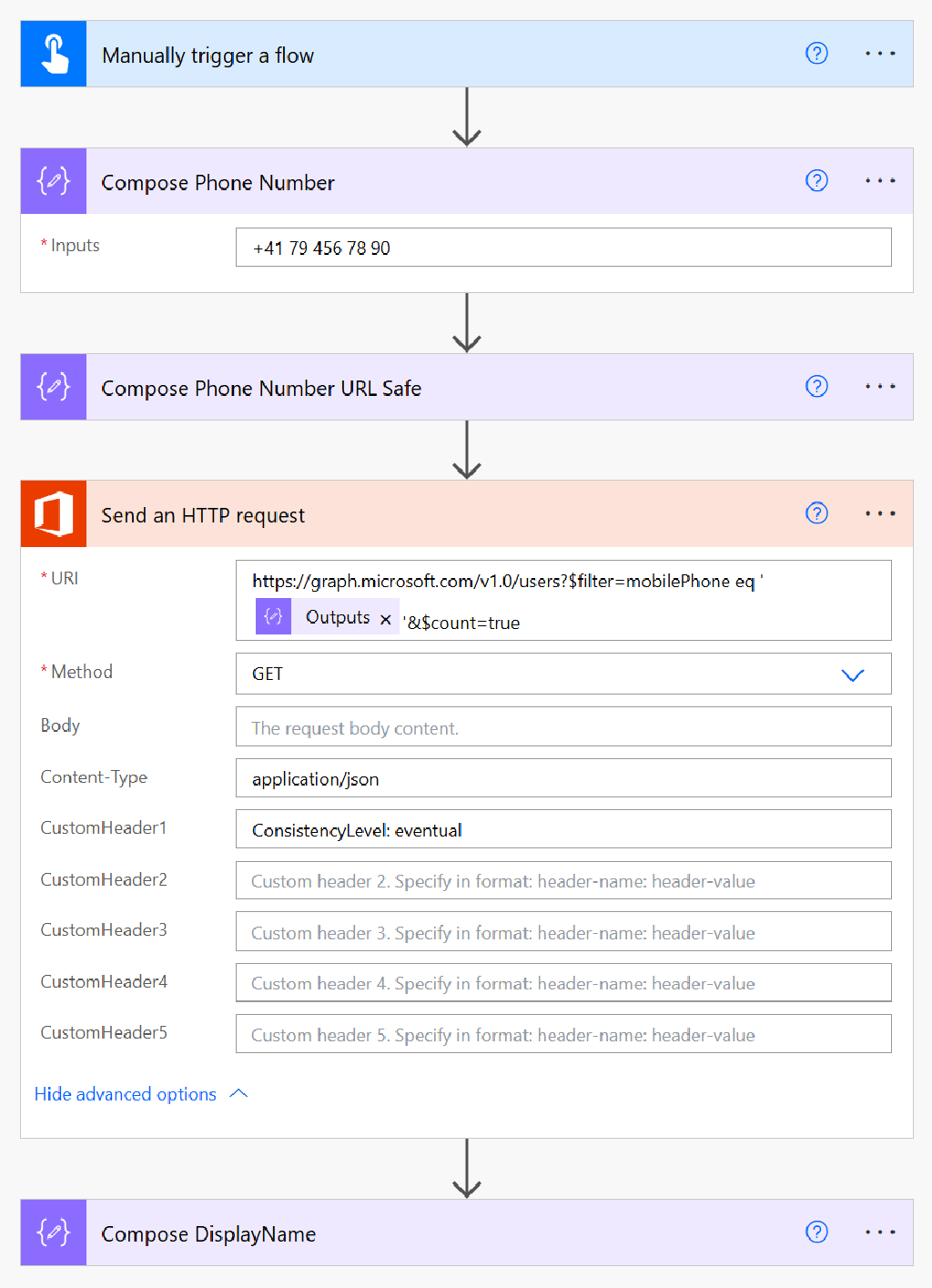
Task: Open the Method dropdown showing GET
Action: point(852,674)
